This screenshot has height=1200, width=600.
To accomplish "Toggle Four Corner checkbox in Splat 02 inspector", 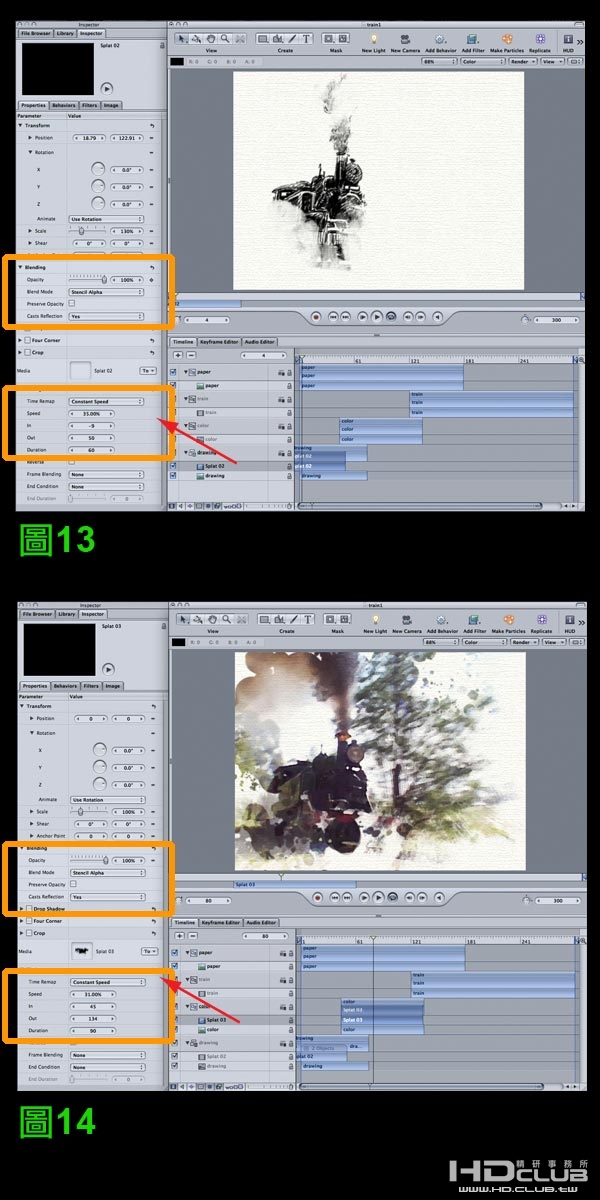I will click(x=28, y=340).
